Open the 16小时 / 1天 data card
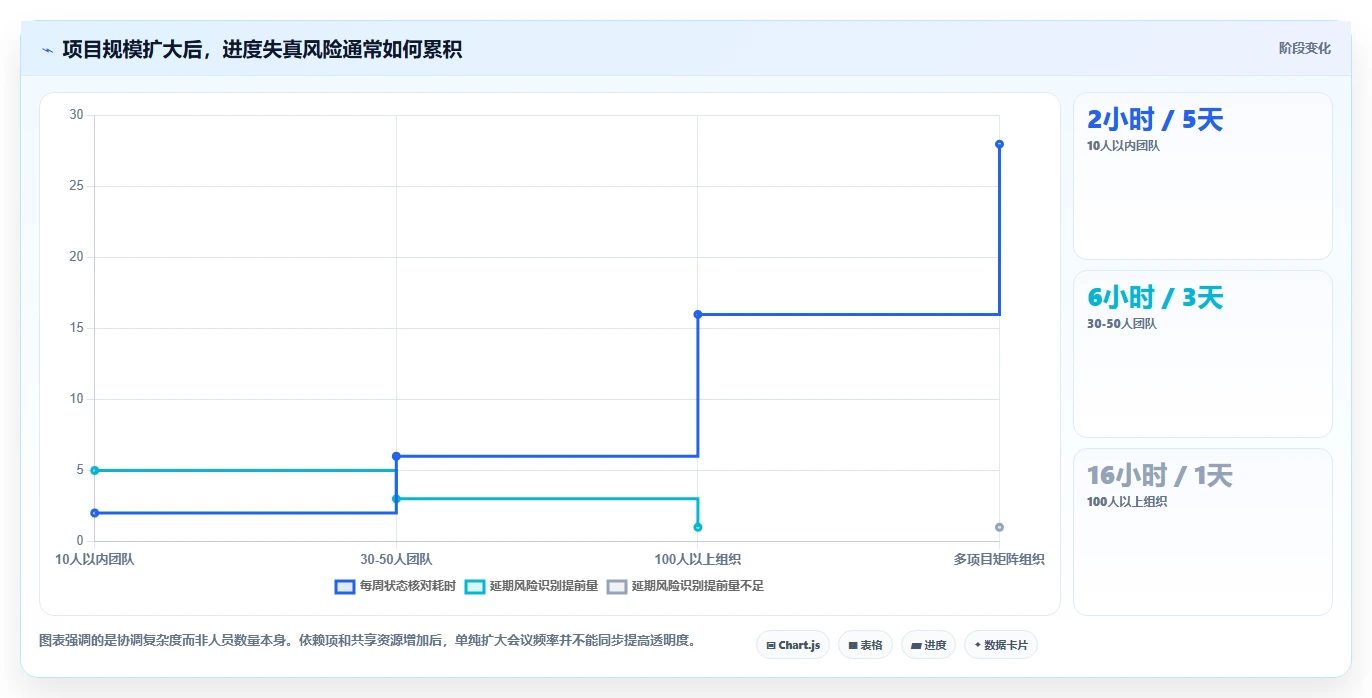1372x698 pixels. 1202,532
